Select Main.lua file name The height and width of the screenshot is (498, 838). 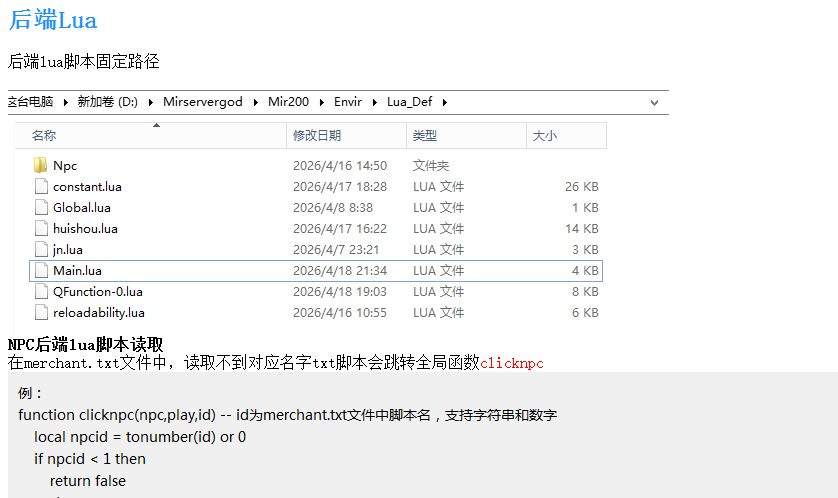click(77, 270)
